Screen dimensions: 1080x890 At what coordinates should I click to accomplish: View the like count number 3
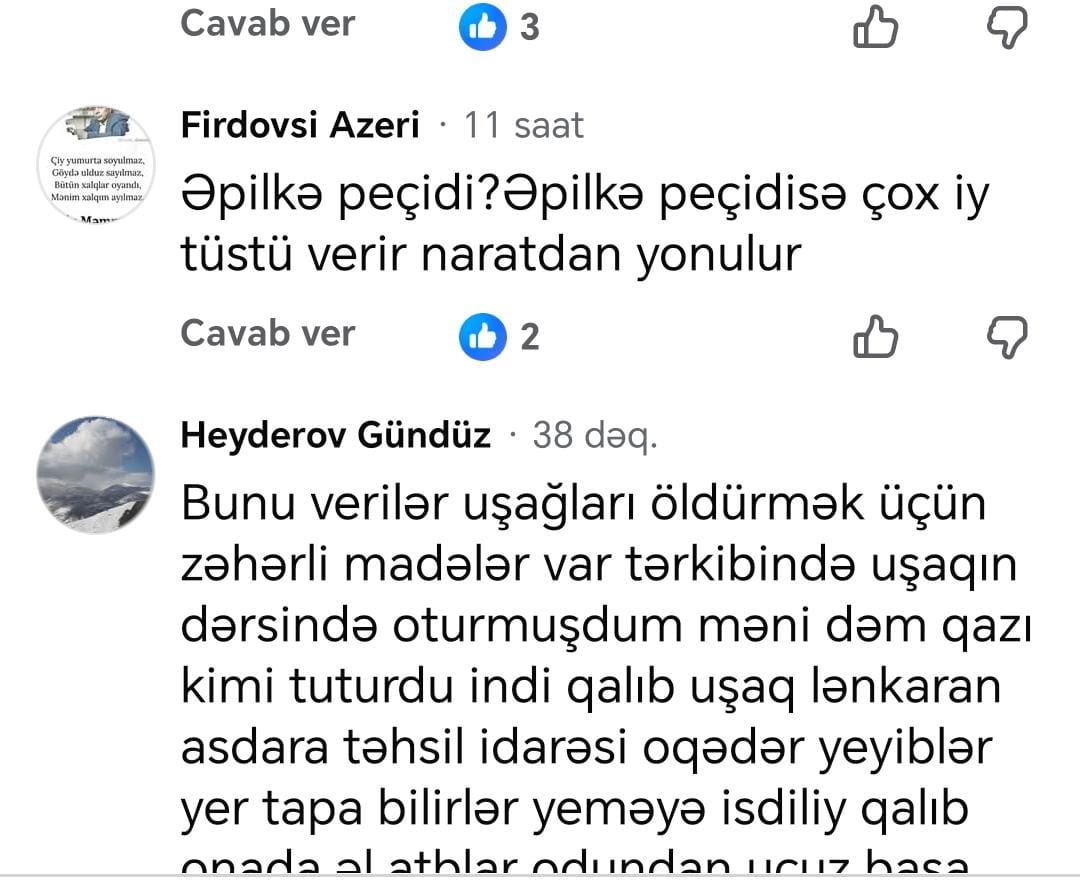[x=530, y=28]
